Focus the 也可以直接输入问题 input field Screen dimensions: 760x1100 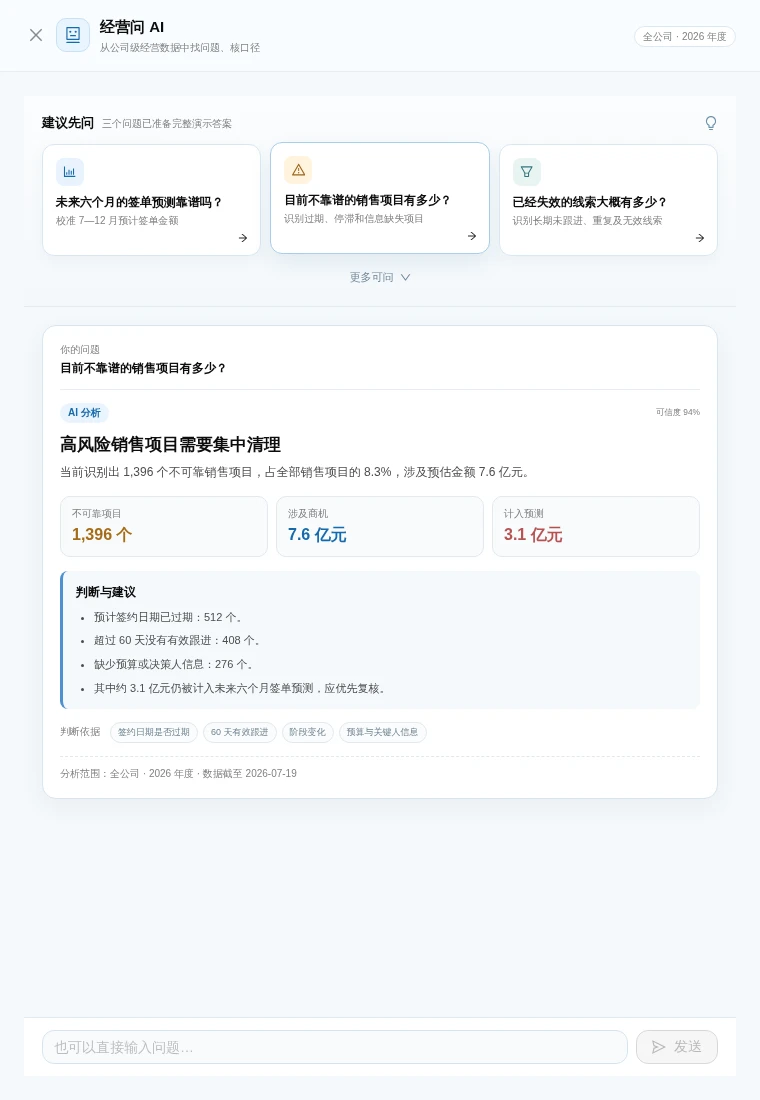(335, 1047)
